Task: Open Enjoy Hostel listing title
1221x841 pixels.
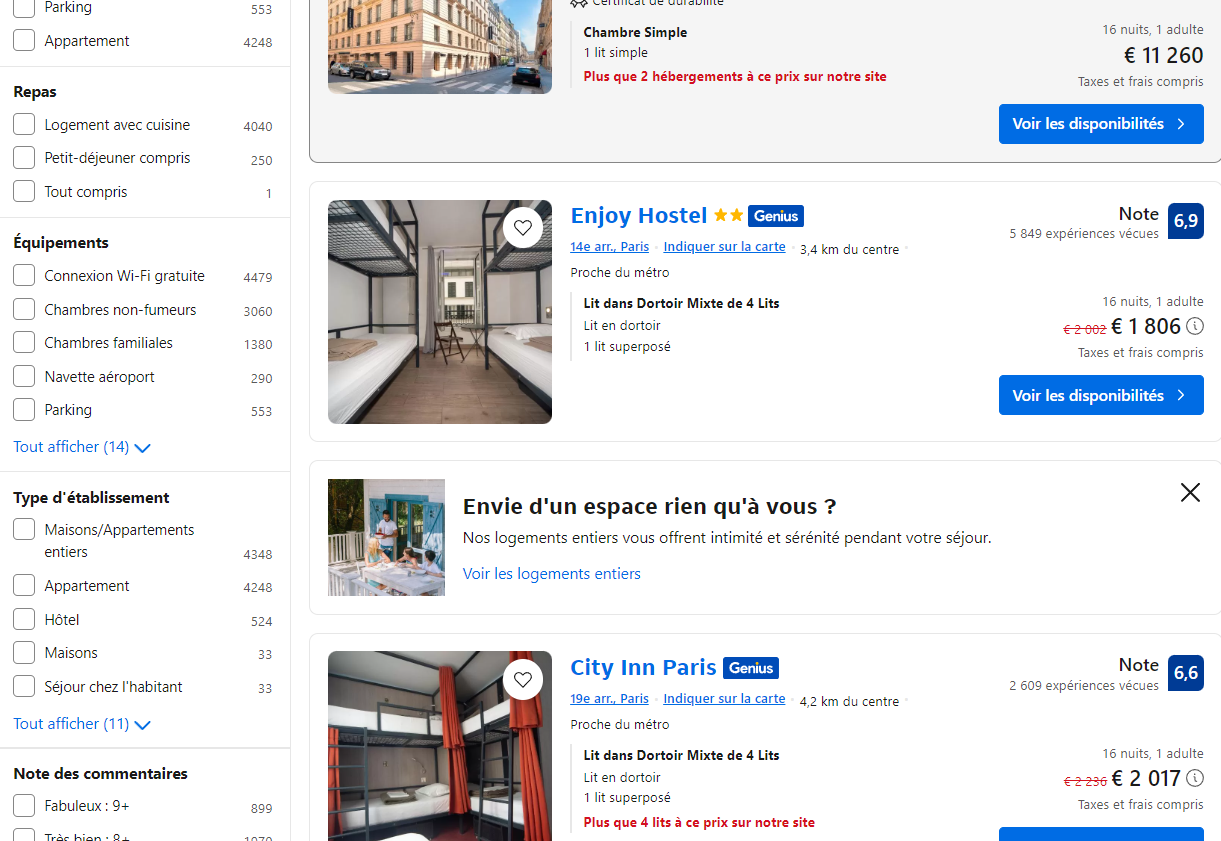Action: 639,216
